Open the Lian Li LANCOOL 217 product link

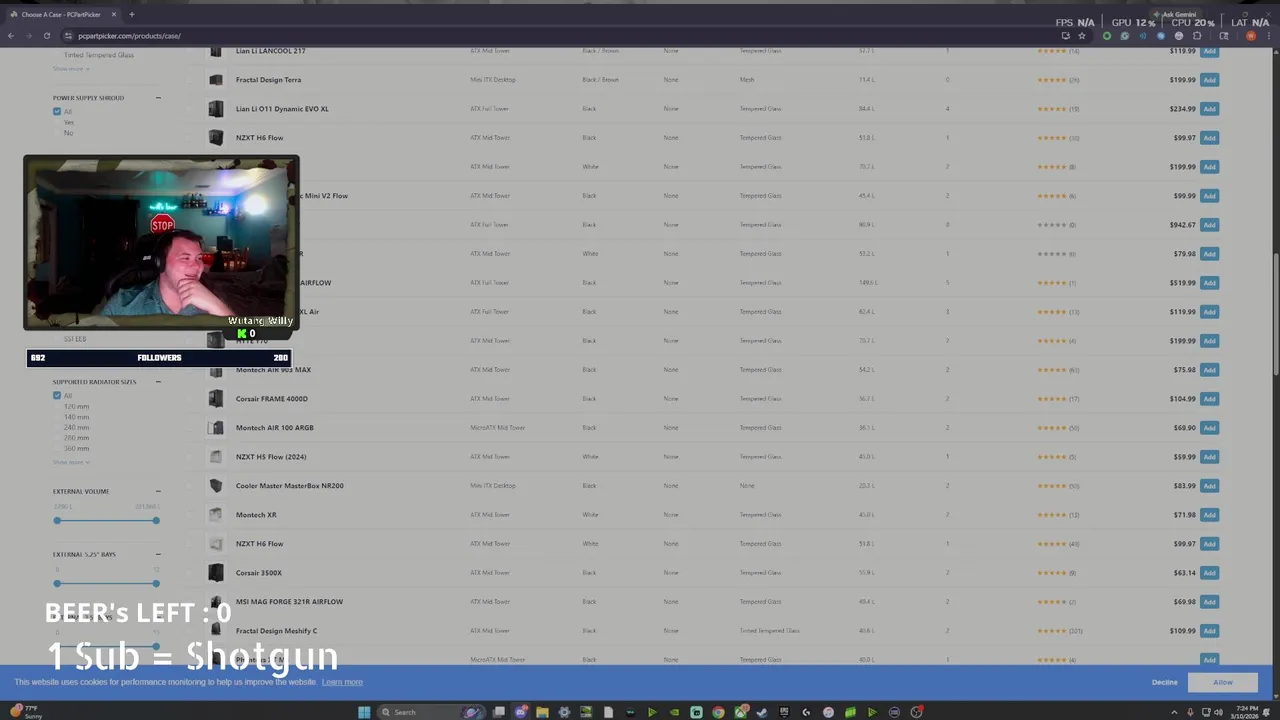pos(271,51)
